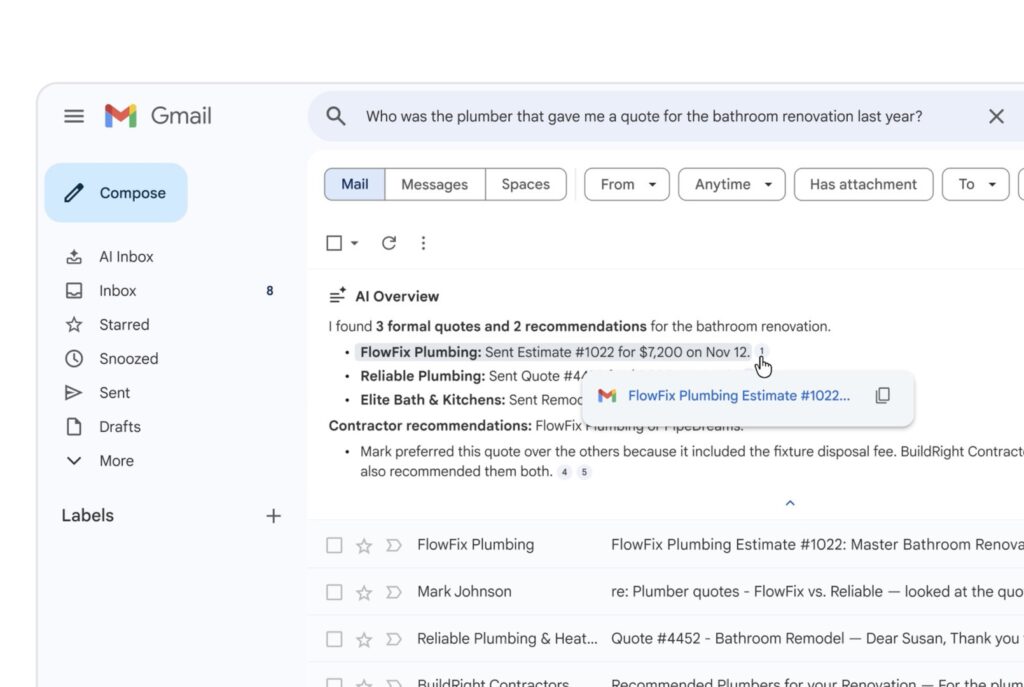Open AI Inbox in the sidebar
Image resolution: width=1024 pixels, height=687 pixels.
126,257
